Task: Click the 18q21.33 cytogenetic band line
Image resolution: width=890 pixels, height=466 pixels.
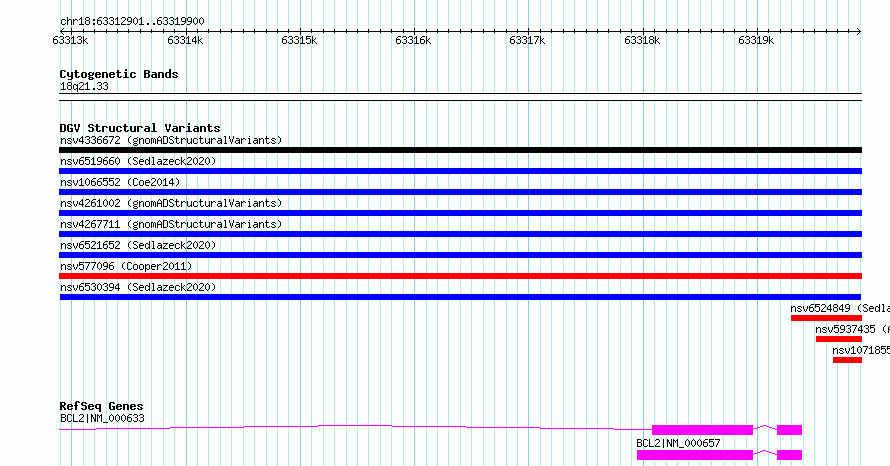Action: [460, 97]
